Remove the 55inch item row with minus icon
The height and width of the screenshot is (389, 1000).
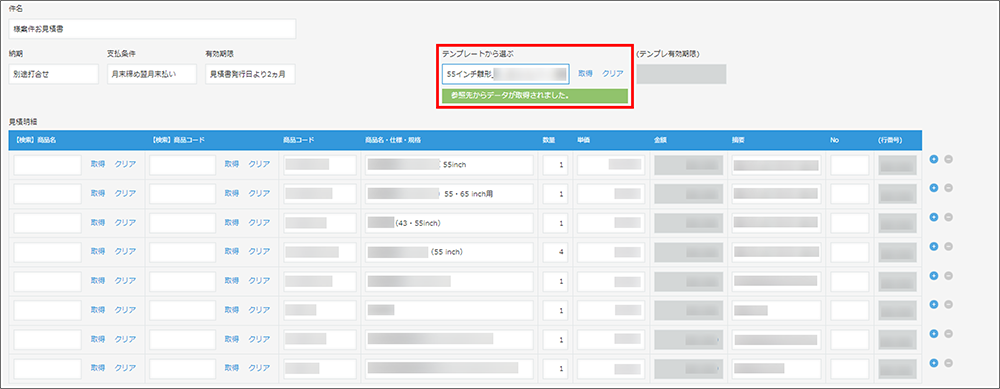(x=948, y=159)
